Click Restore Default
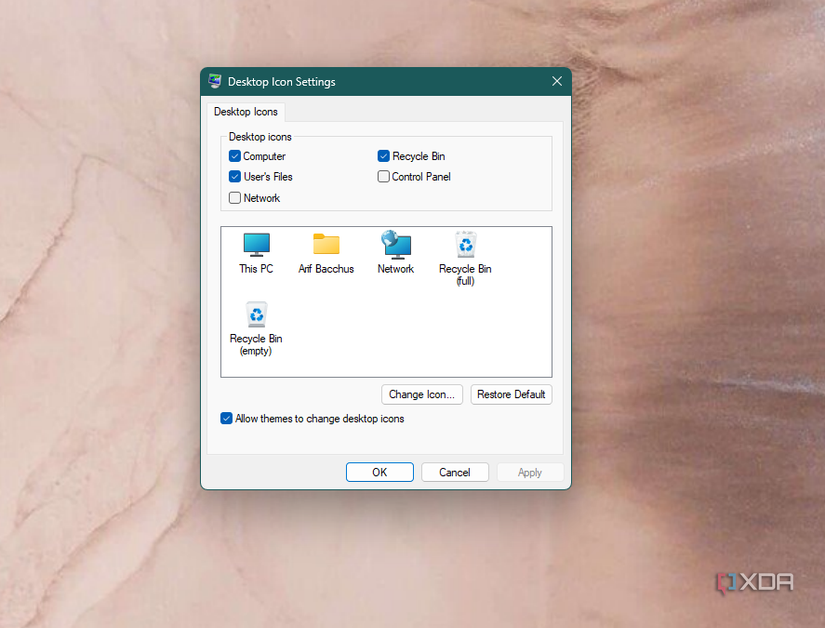 click(511, 394)
